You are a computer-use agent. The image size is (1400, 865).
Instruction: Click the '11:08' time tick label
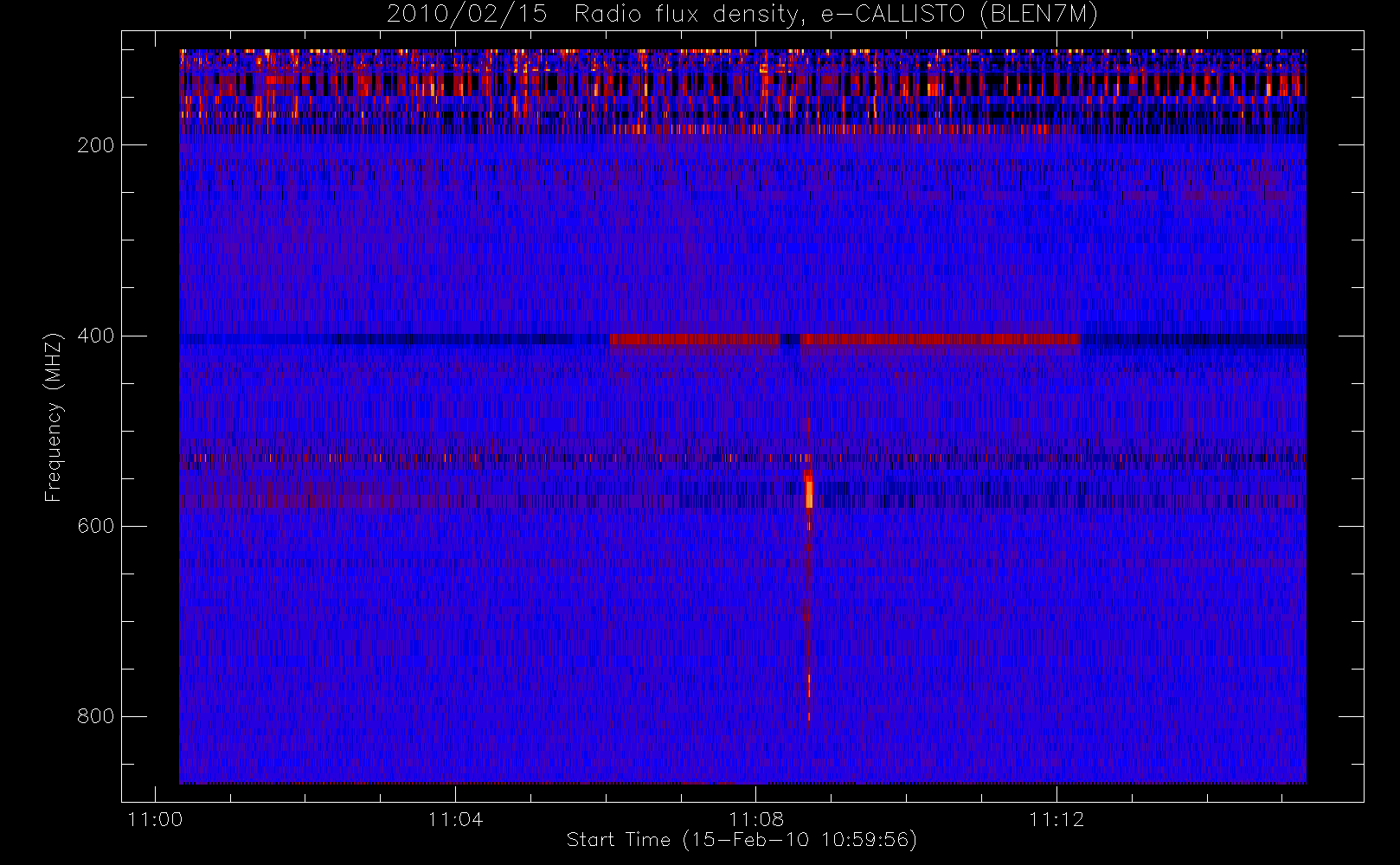pyautogui.click(x=755, y=819)
